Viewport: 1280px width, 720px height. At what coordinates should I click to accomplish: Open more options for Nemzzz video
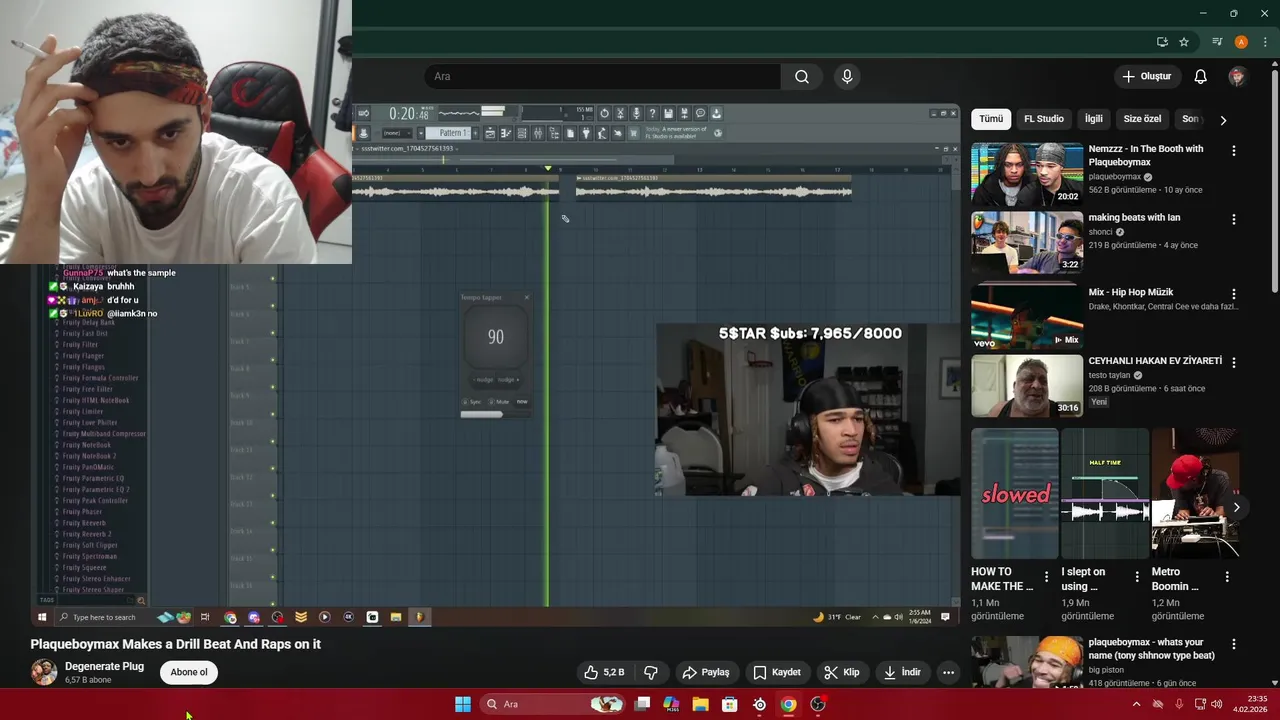pyautogui.click(x=1233, y=151)
